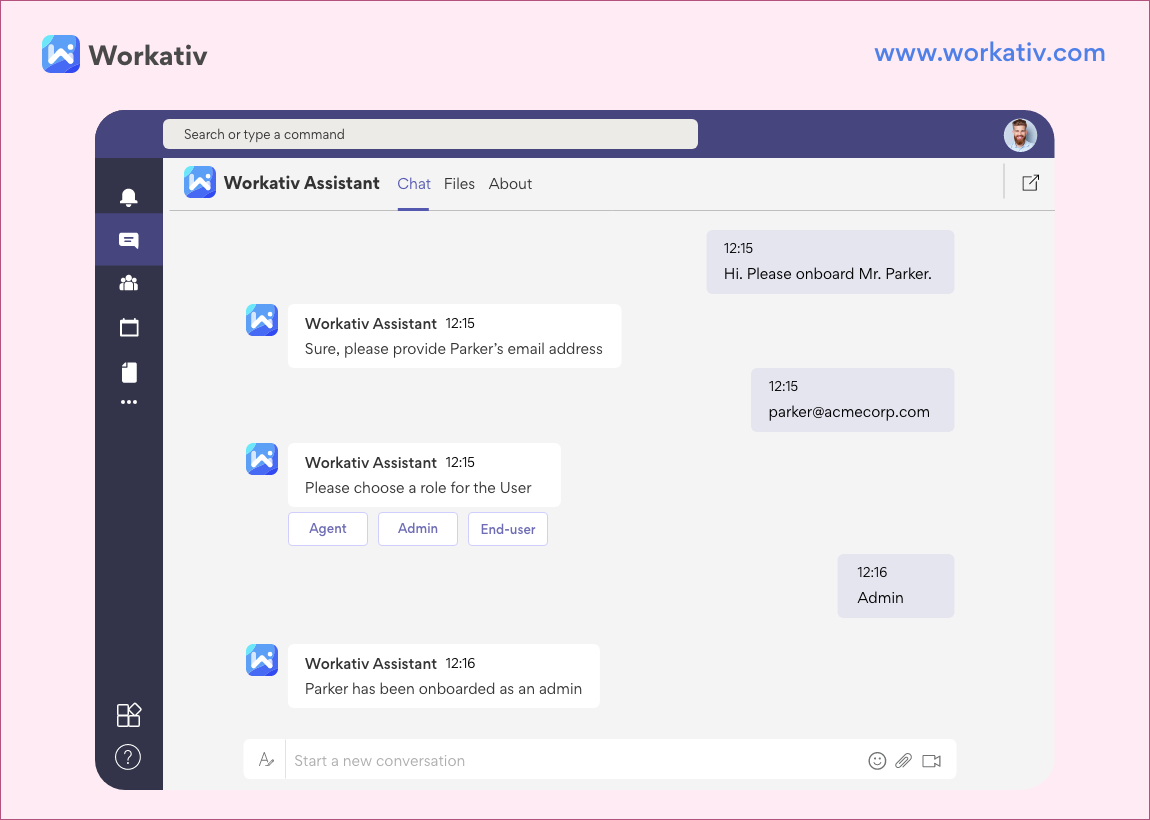
Task: Select the 'parker@acmecorp.com' message
Action: pos(852,400)
